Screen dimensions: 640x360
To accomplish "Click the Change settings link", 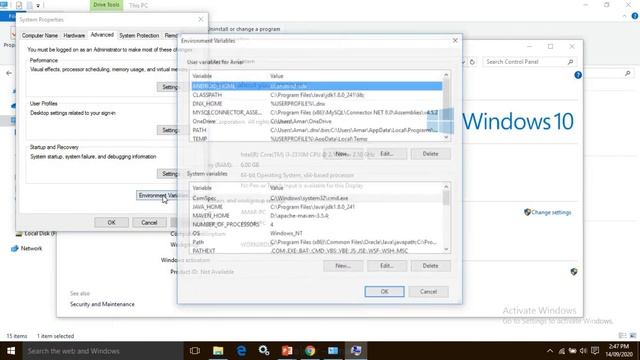I will pyautogui.click(x=551, y=212).
